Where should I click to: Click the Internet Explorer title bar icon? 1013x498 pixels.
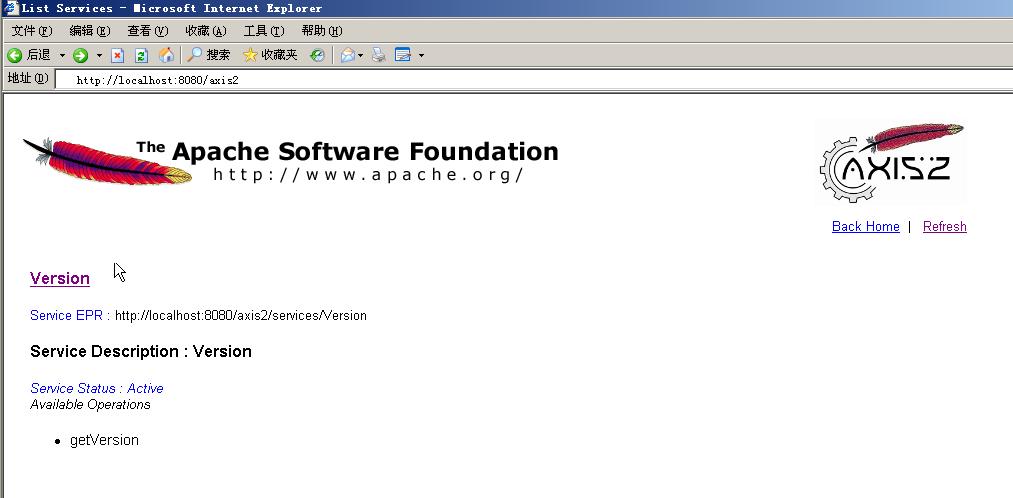[x=10, y=8]
